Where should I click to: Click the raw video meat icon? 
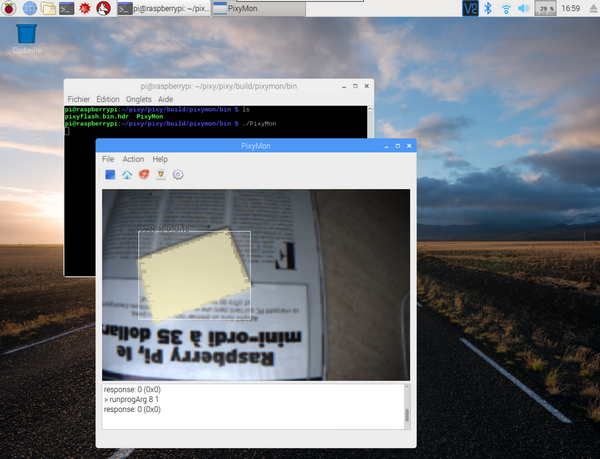pyautogui.click(x=144, y=175)
